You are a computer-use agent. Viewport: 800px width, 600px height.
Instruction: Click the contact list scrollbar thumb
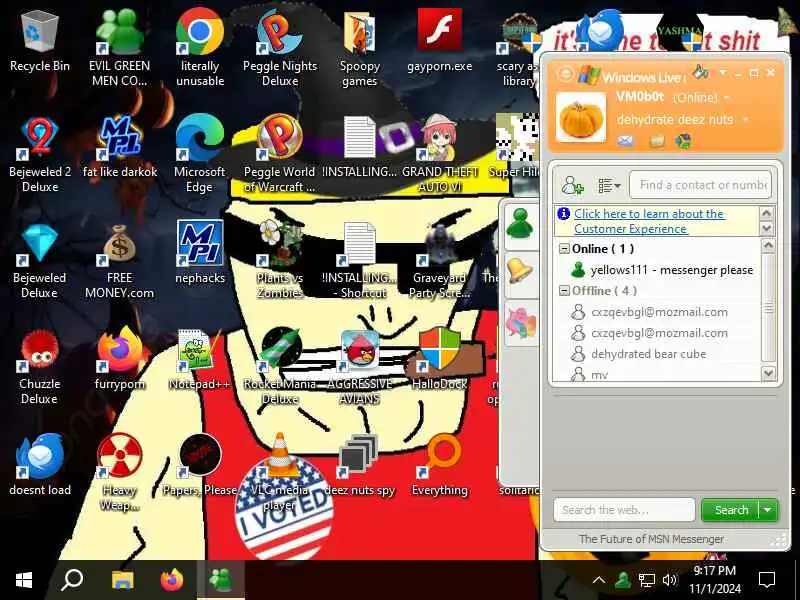pos(768,308)
